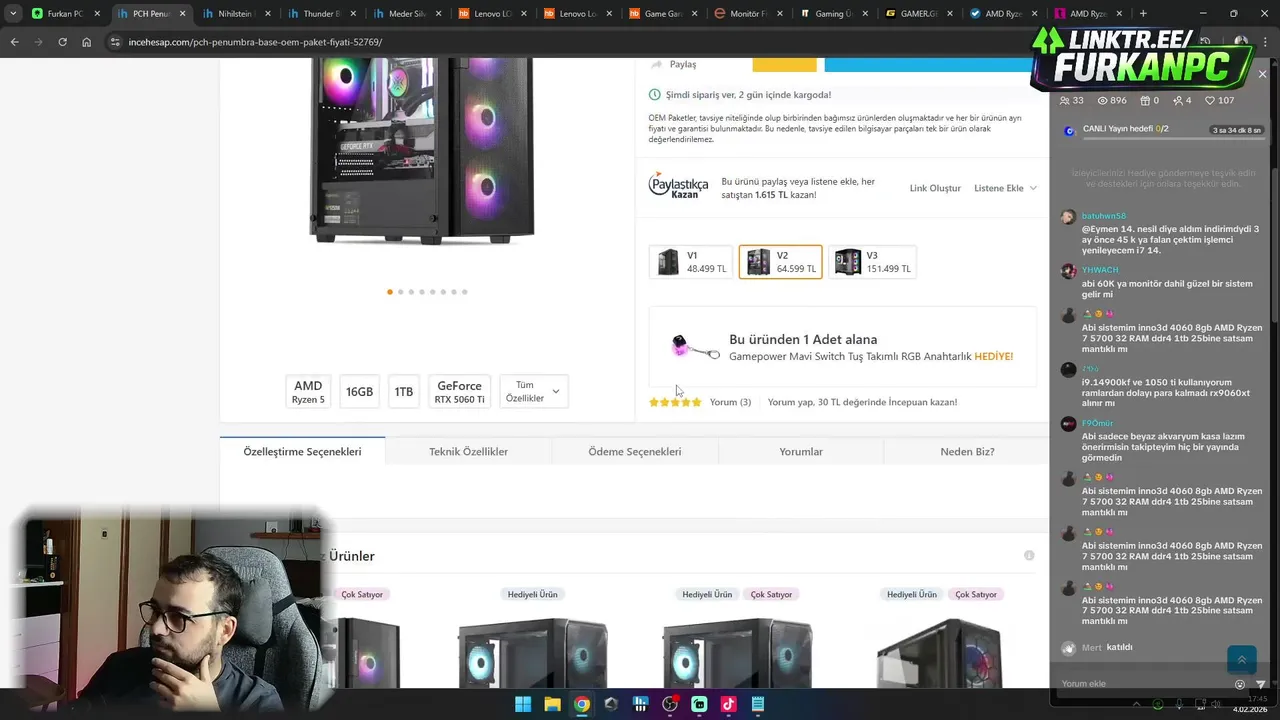Open the Özelleştirme Seçenekleri tab
This screenshot has width=1280, height=720.
pyautogui.click(x=302, y=451)
